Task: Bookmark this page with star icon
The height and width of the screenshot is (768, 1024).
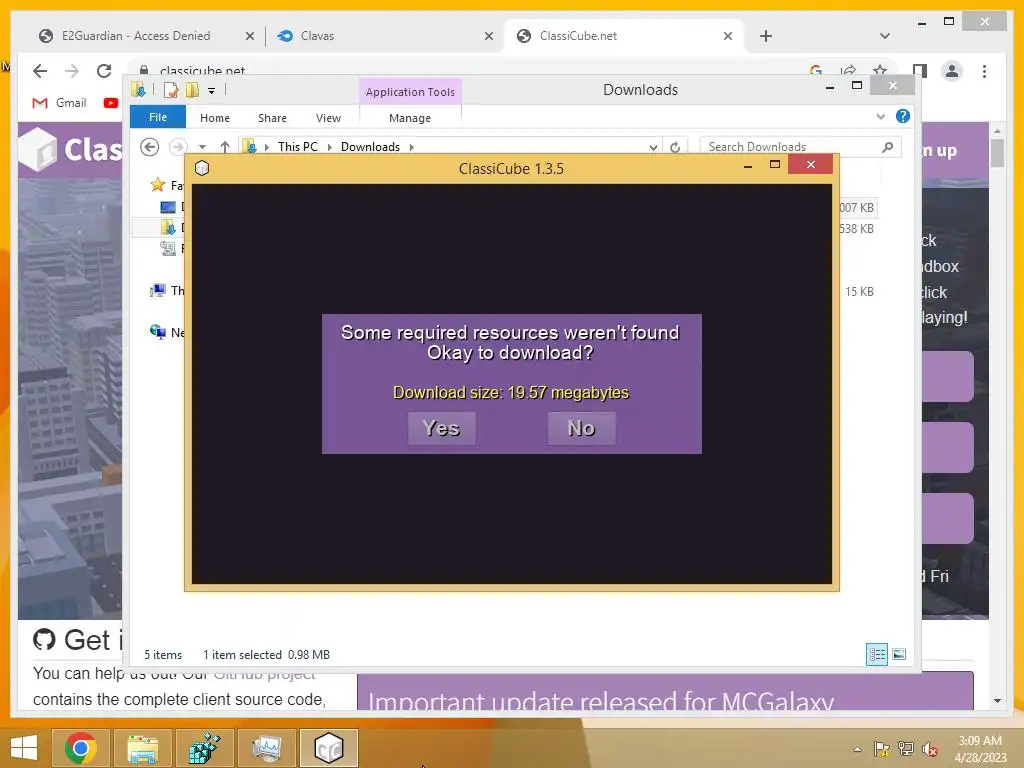Action: click(x=880, y=71)
